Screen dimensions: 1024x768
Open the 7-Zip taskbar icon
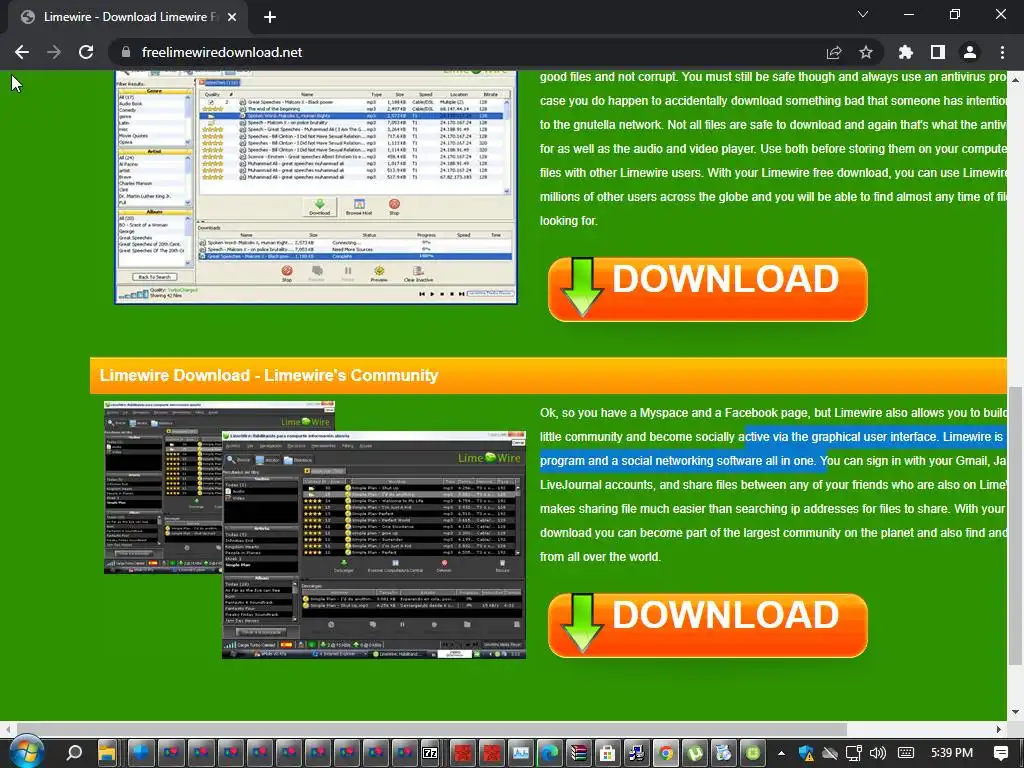(430, 753)
